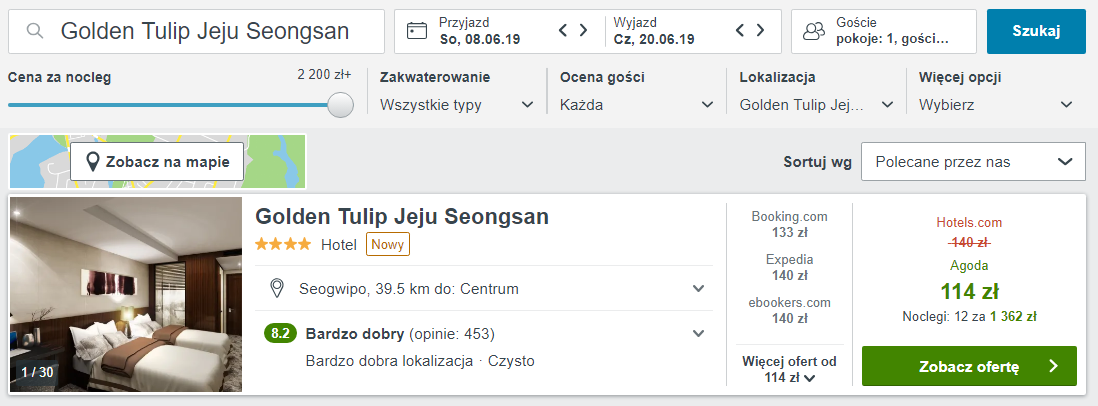Click the blue Szukaj button
The width and height of the screenshot is (1098, 406).
click(1036, 31)
